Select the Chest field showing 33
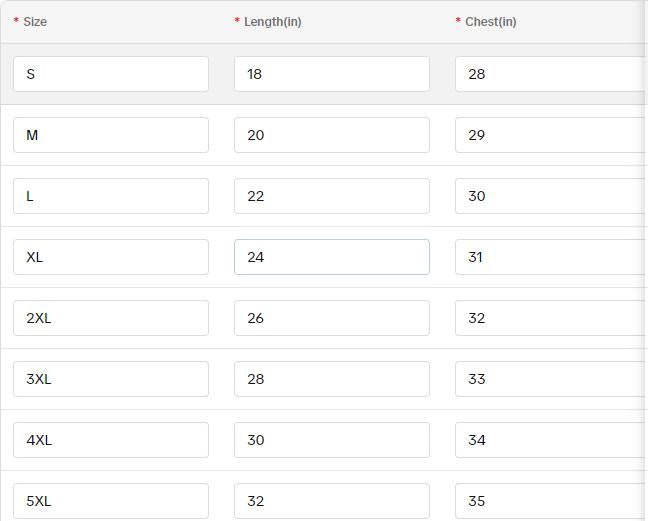The height and width of the screenshot is (521, 648). [550, 379]
